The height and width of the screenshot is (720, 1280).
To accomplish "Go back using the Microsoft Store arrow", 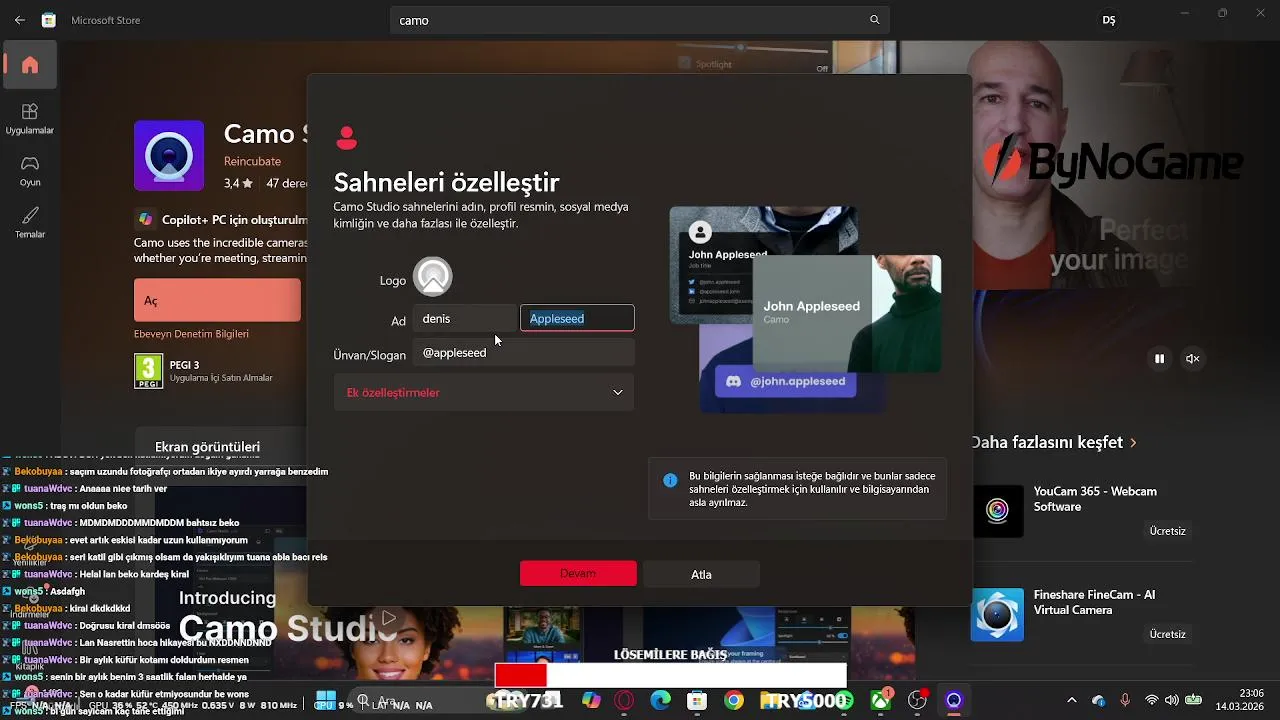I will pyautogui.click(x=20, y=20).
